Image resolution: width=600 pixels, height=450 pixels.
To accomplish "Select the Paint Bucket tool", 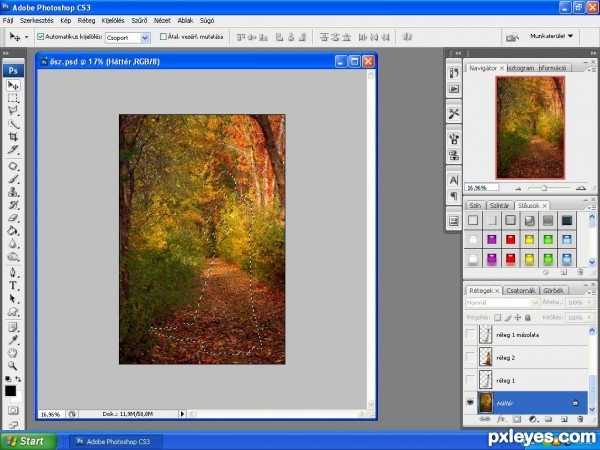I will point(13,231).
